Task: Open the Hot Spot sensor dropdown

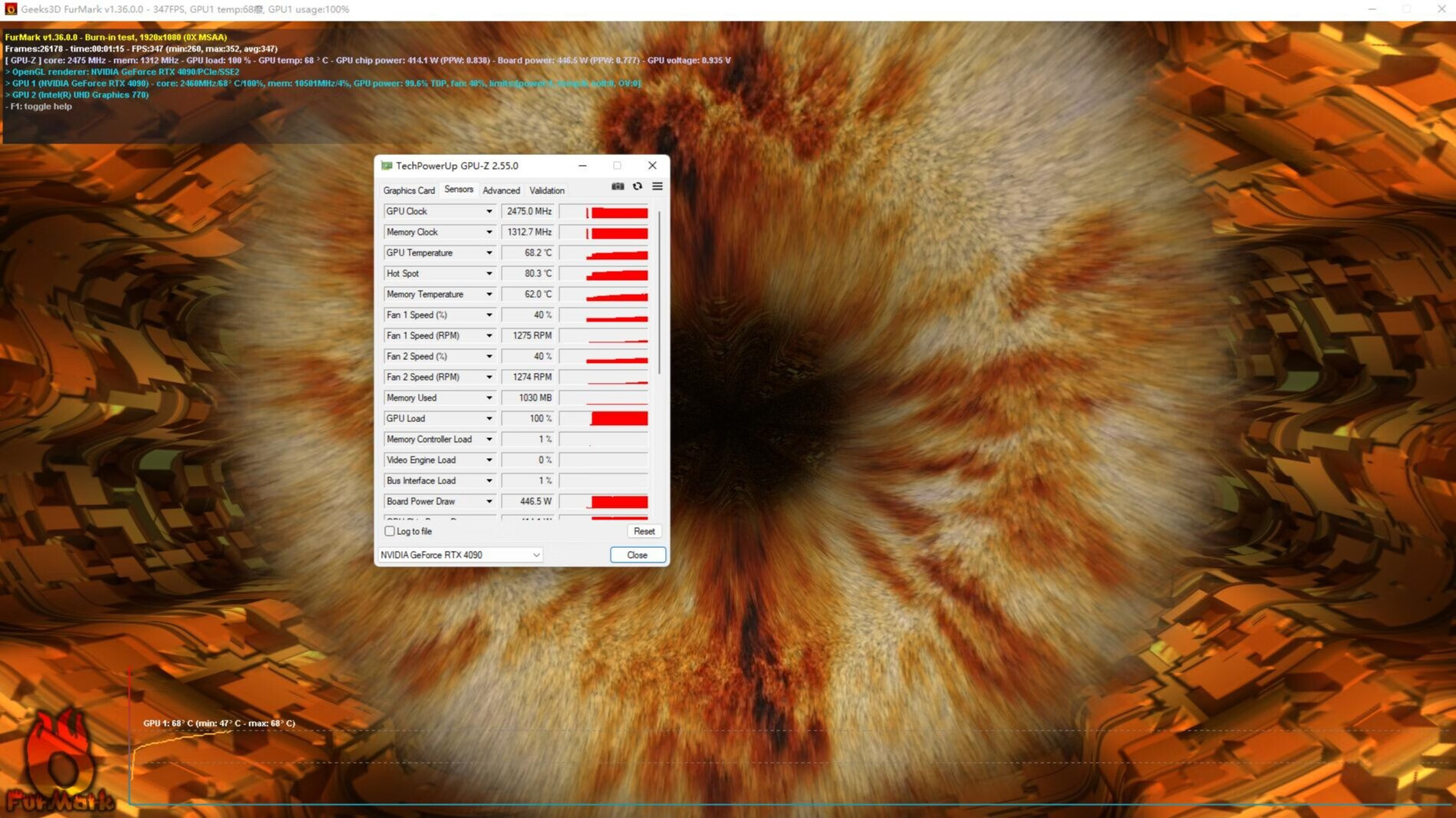Action: tap(489, 273)
